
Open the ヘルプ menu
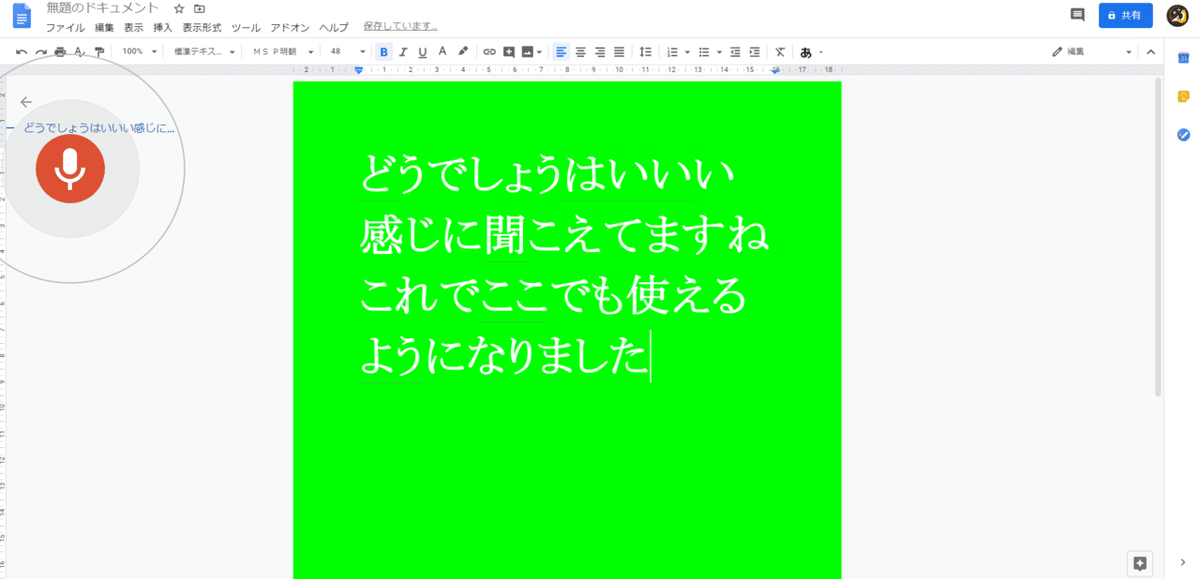(334, 28)
